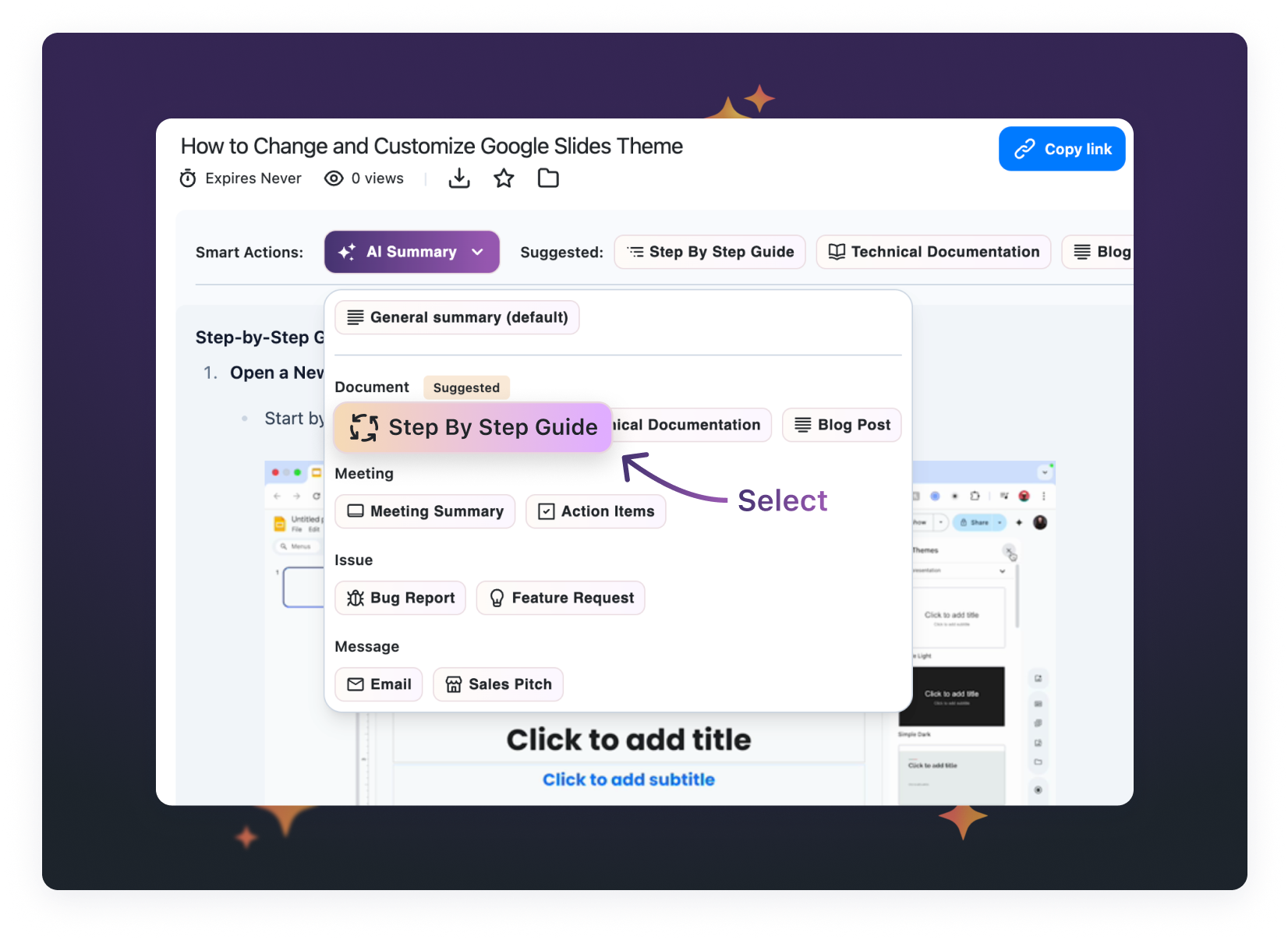1288x940 pixels.
Task: Click the download icon under the title
Action: point(459,178)
